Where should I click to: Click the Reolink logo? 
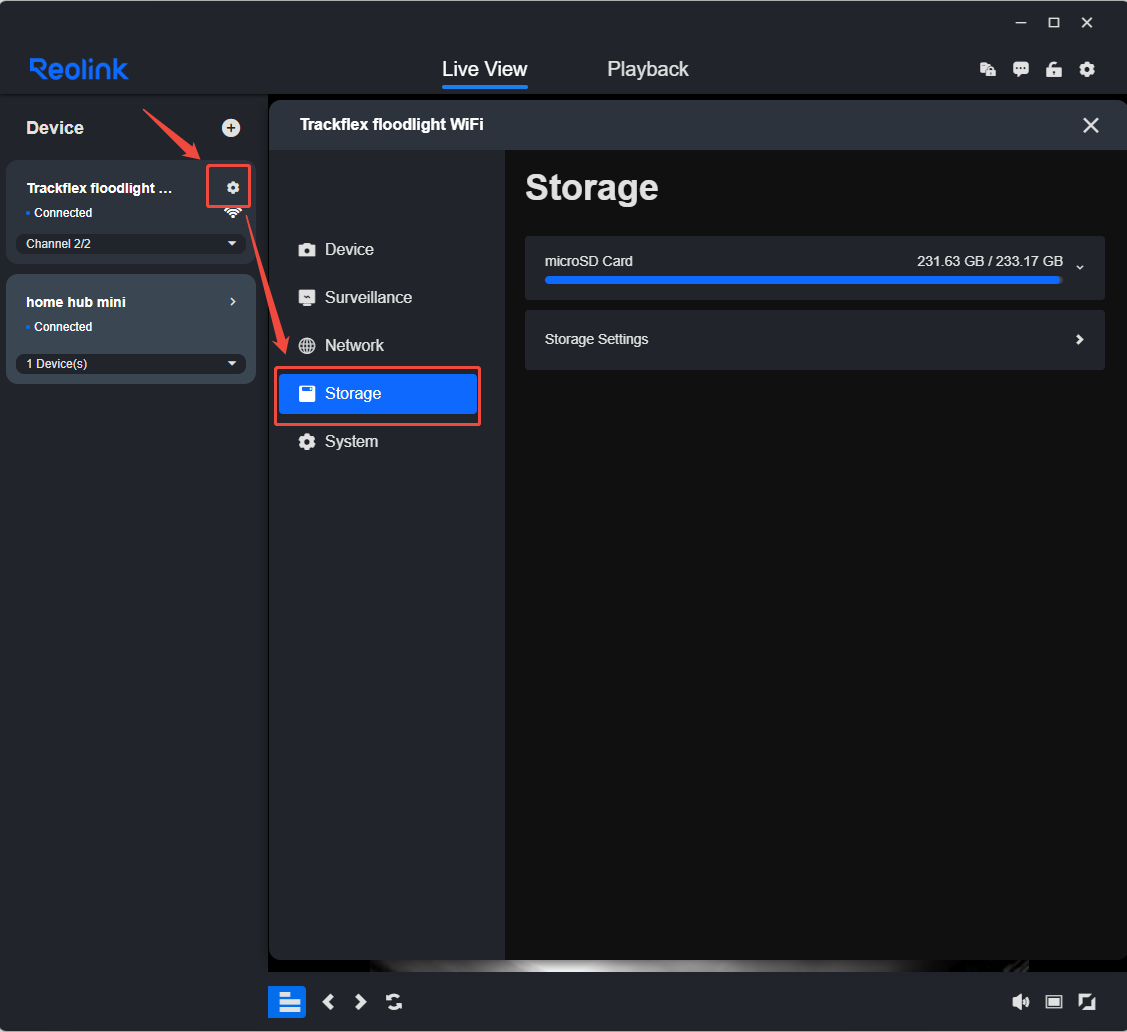(79, 69)
